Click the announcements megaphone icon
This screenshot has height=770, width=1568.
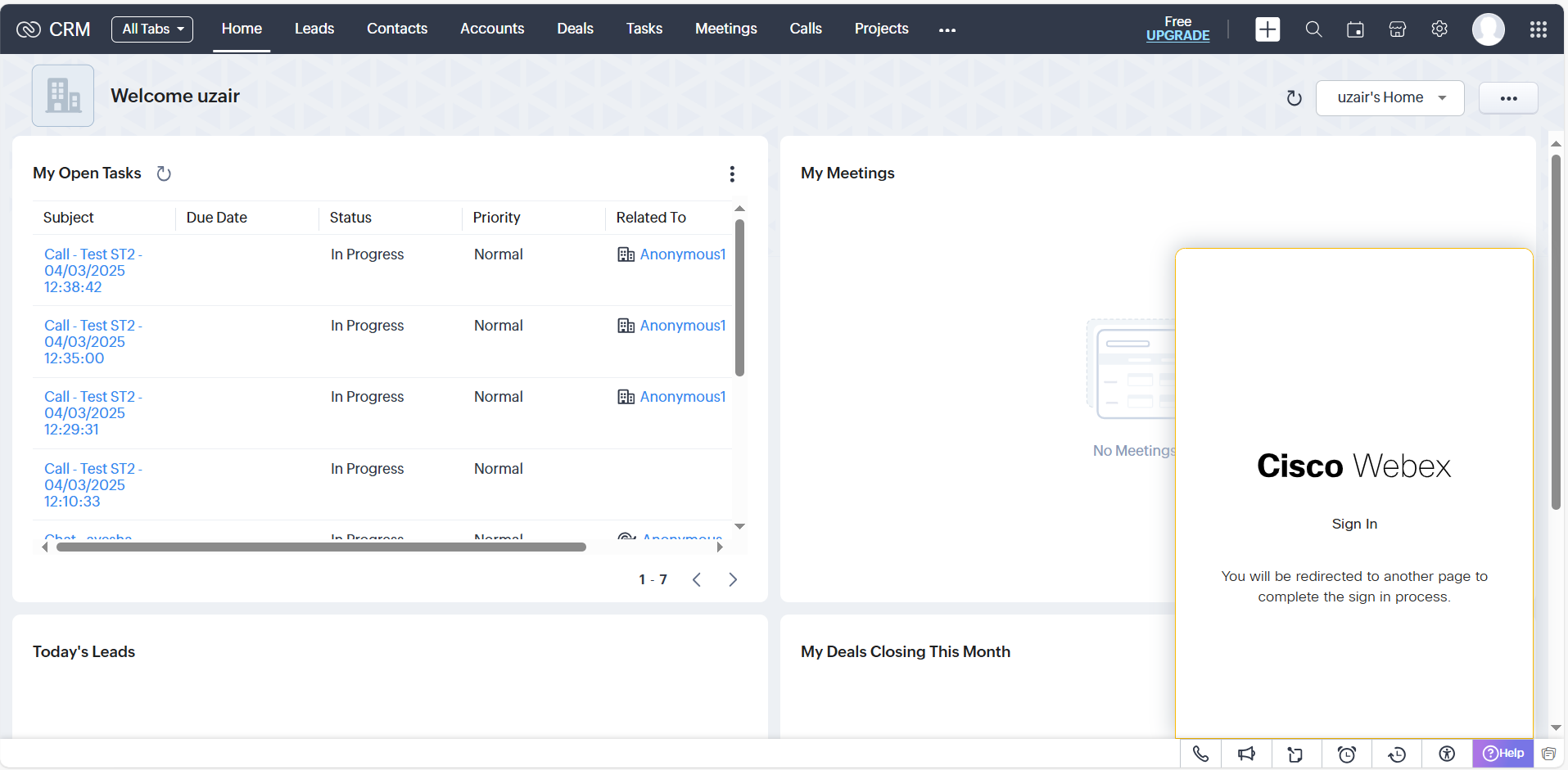pyautogui.click(x=1246, y=754)
